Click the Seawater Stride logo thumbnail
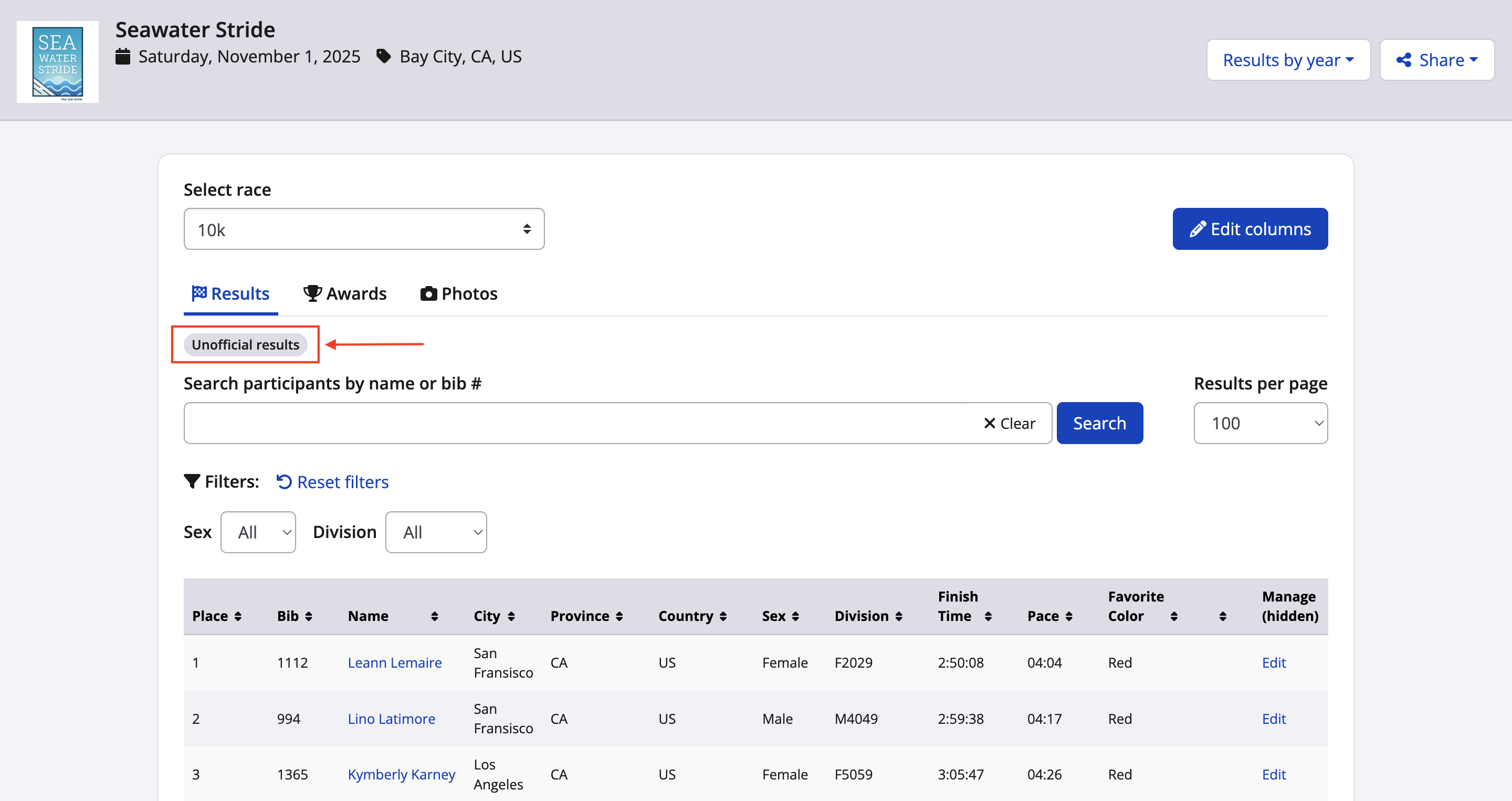The image size is (1512, 801). coord(58,62)
